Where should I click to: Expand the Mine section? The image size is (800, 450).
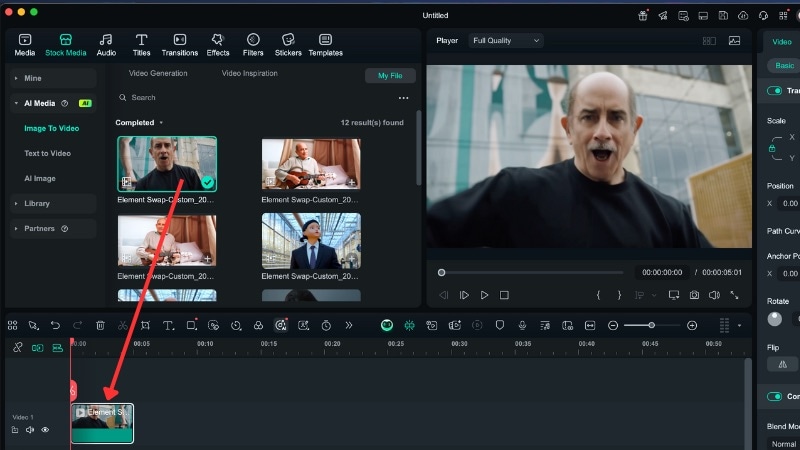click(53, 78)
